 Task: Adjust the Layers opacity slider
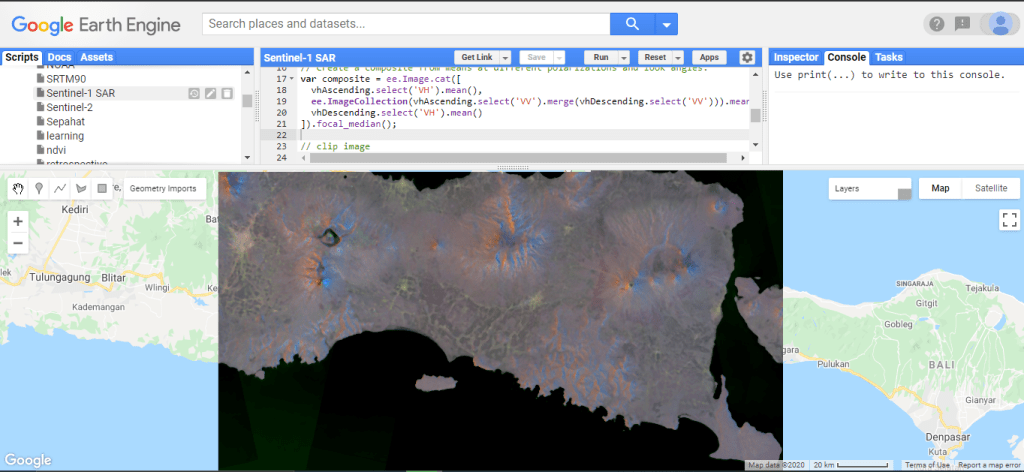coord(904,194)
